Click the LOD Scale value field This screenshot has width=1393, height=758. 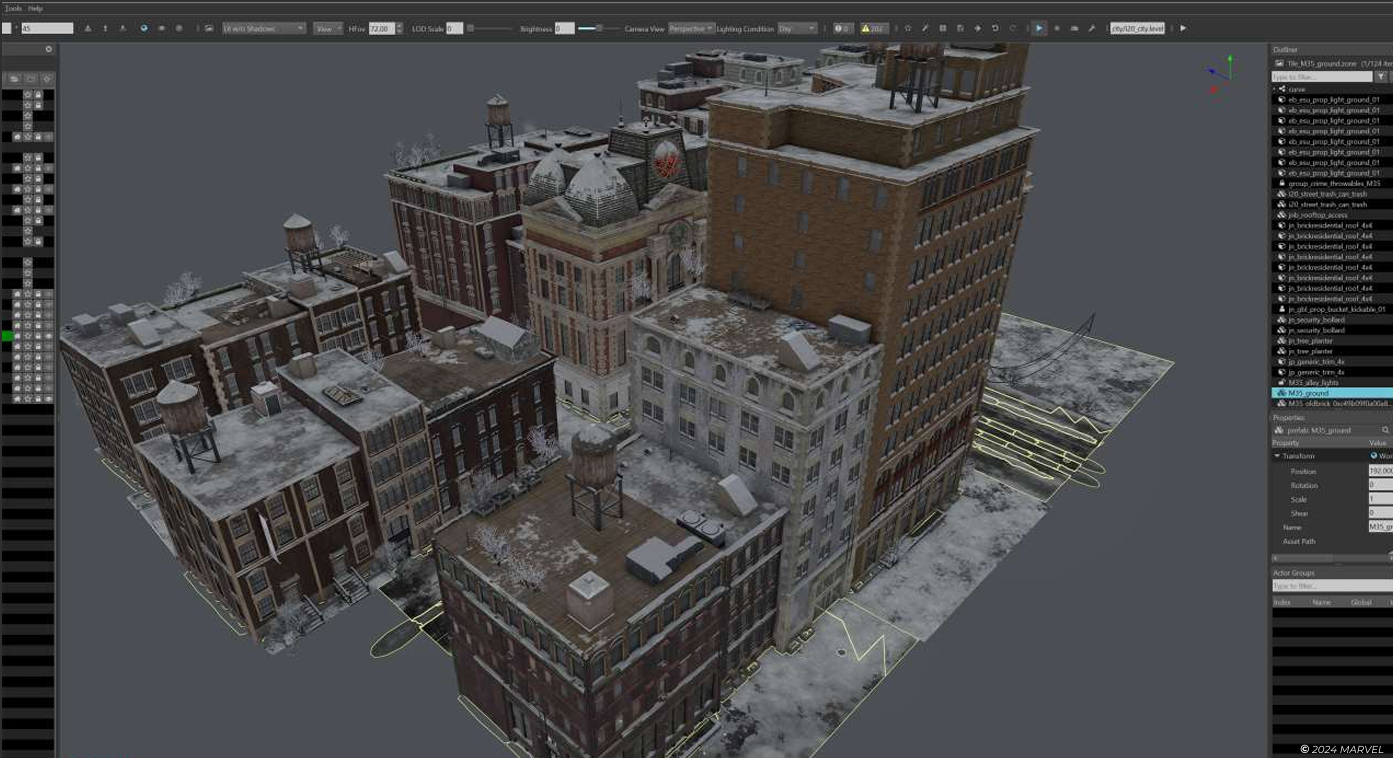click(454, 29)
